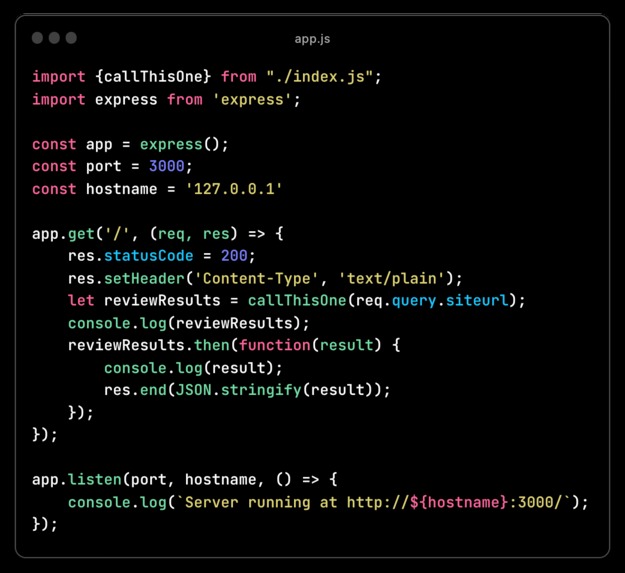Image resolution: width=625 pixels, height=573 pixels.
Task: Click the callThisOne import name
Action: click(x=153, y=76)
